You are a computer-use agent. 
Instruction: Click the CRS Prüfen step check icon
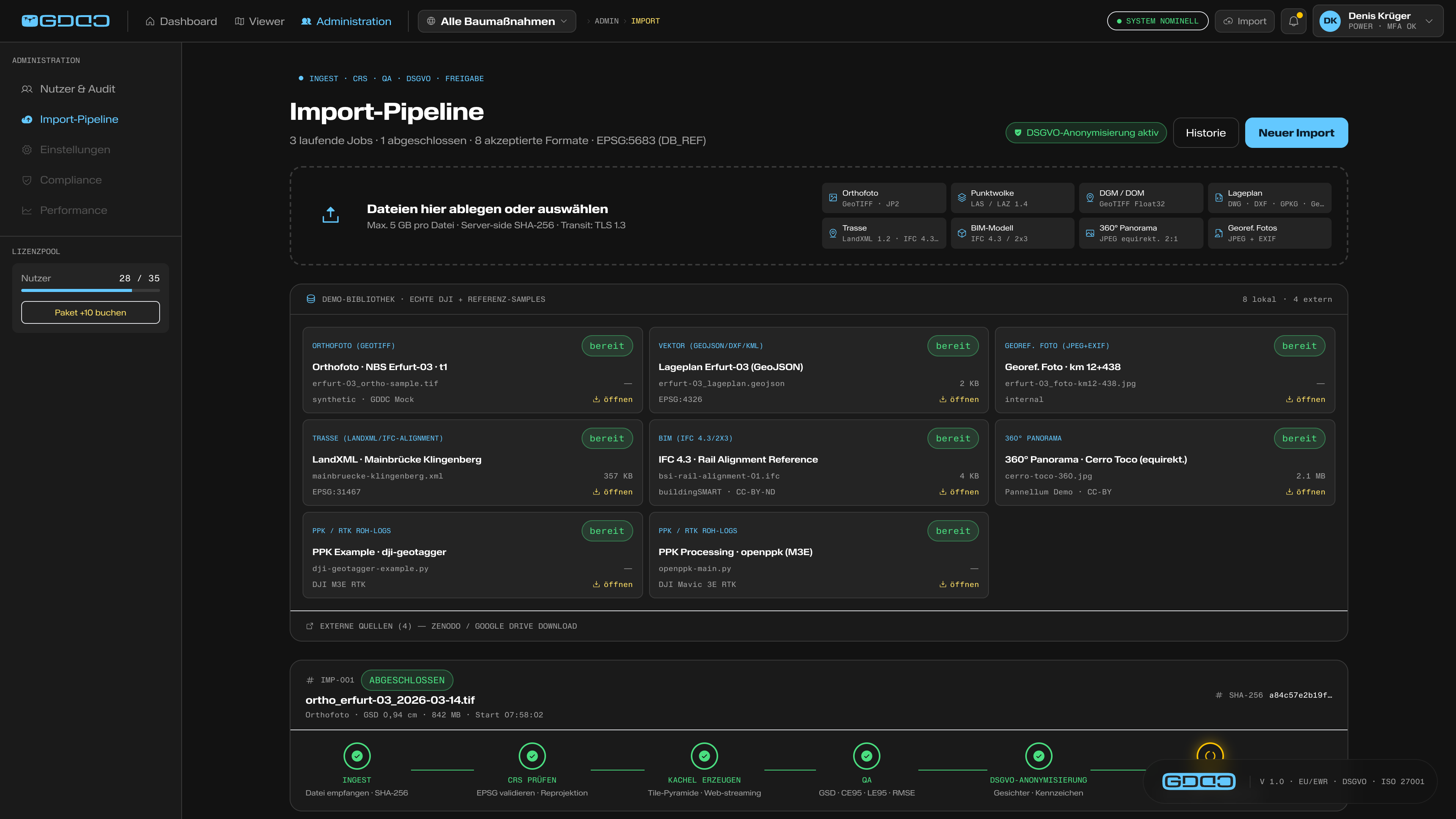[532, 756]
